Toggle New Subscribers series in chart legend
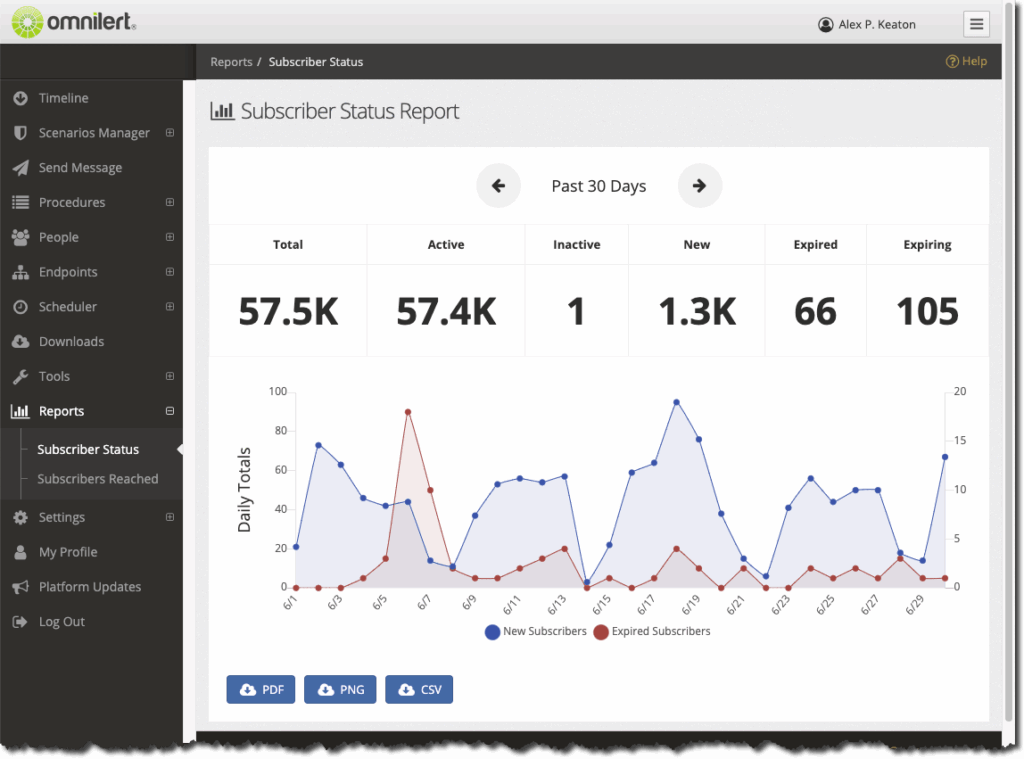 click(535, 632)
